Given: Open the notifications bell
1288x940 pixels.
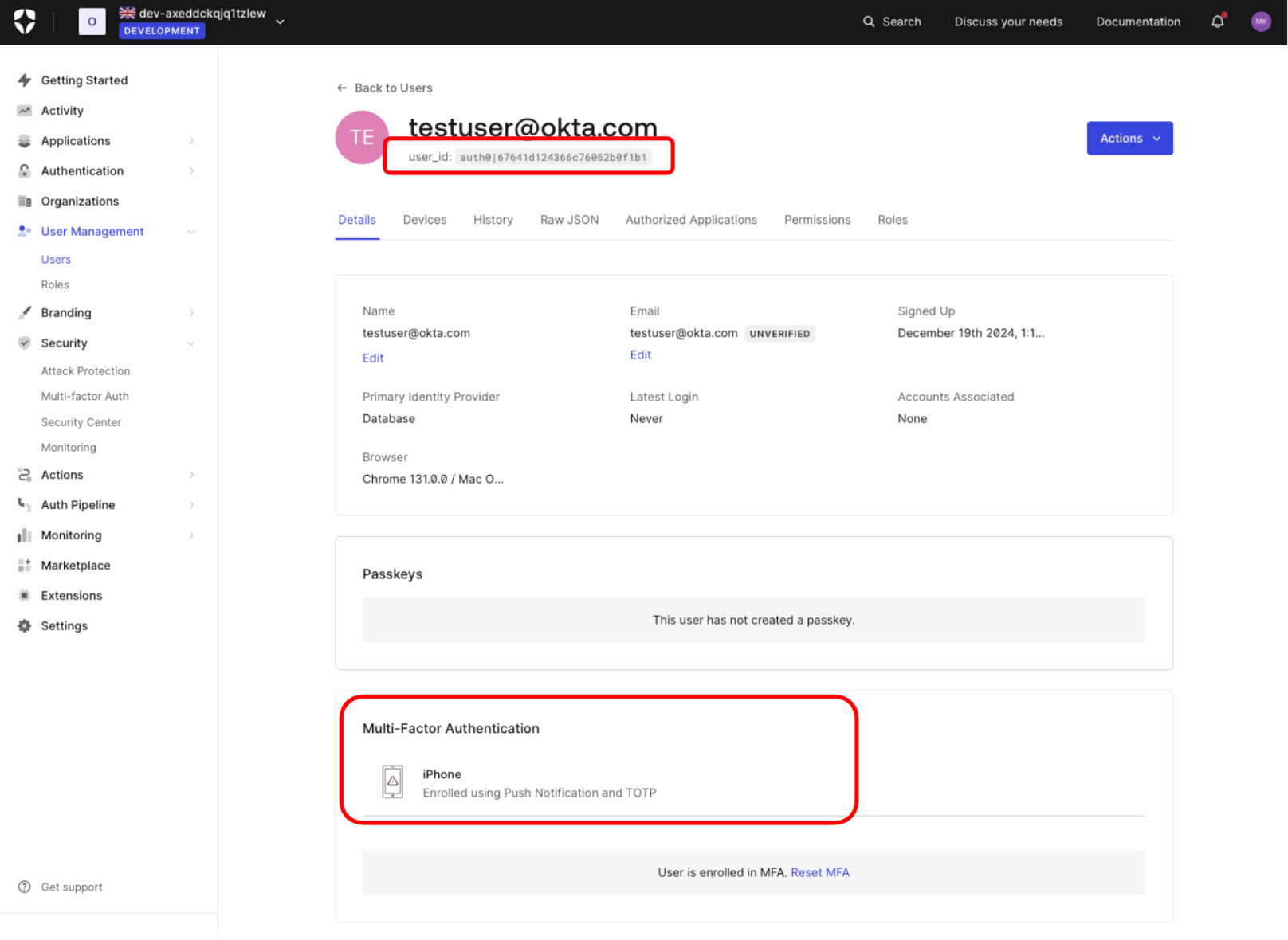Looking at the screenshot, I should pyautogui.click(x=1218, y=22).
